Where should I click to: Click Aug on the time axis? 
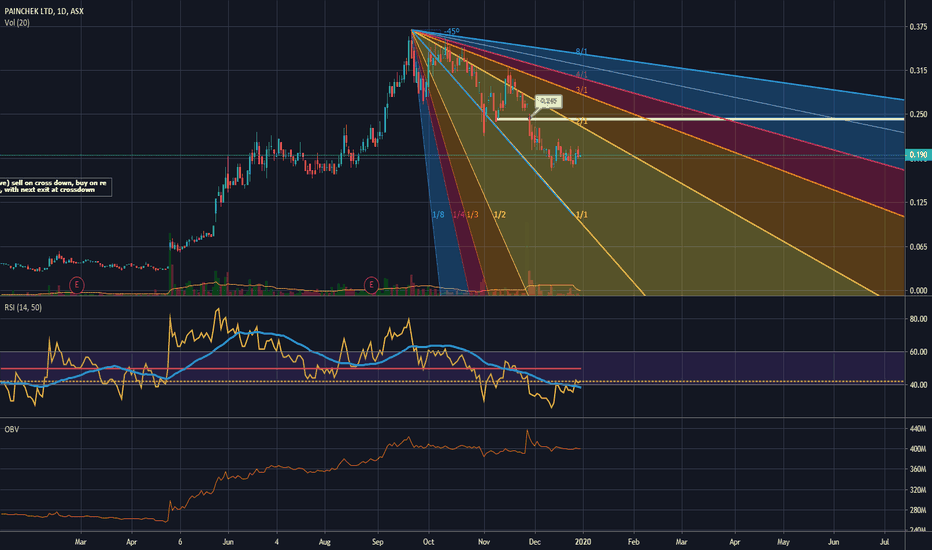click(x=325, y=542)
